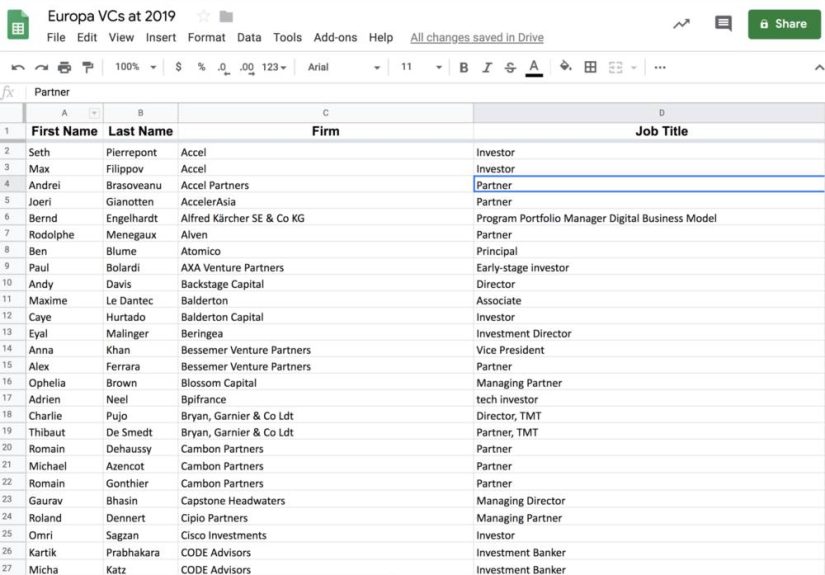825x575 pixels.
Task: Open the 123 number format dropdown
Action: tap(274, 67)
